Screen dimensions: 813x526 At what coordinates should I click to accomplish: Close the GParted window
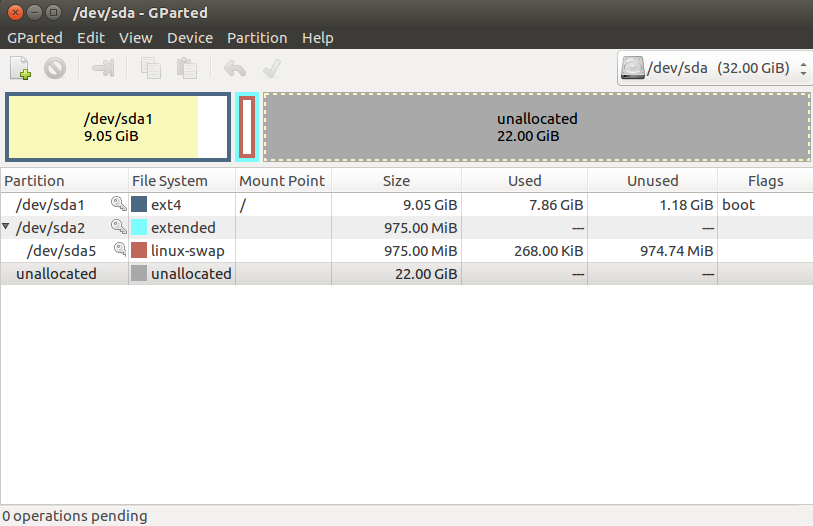click(x=16, y=12)
